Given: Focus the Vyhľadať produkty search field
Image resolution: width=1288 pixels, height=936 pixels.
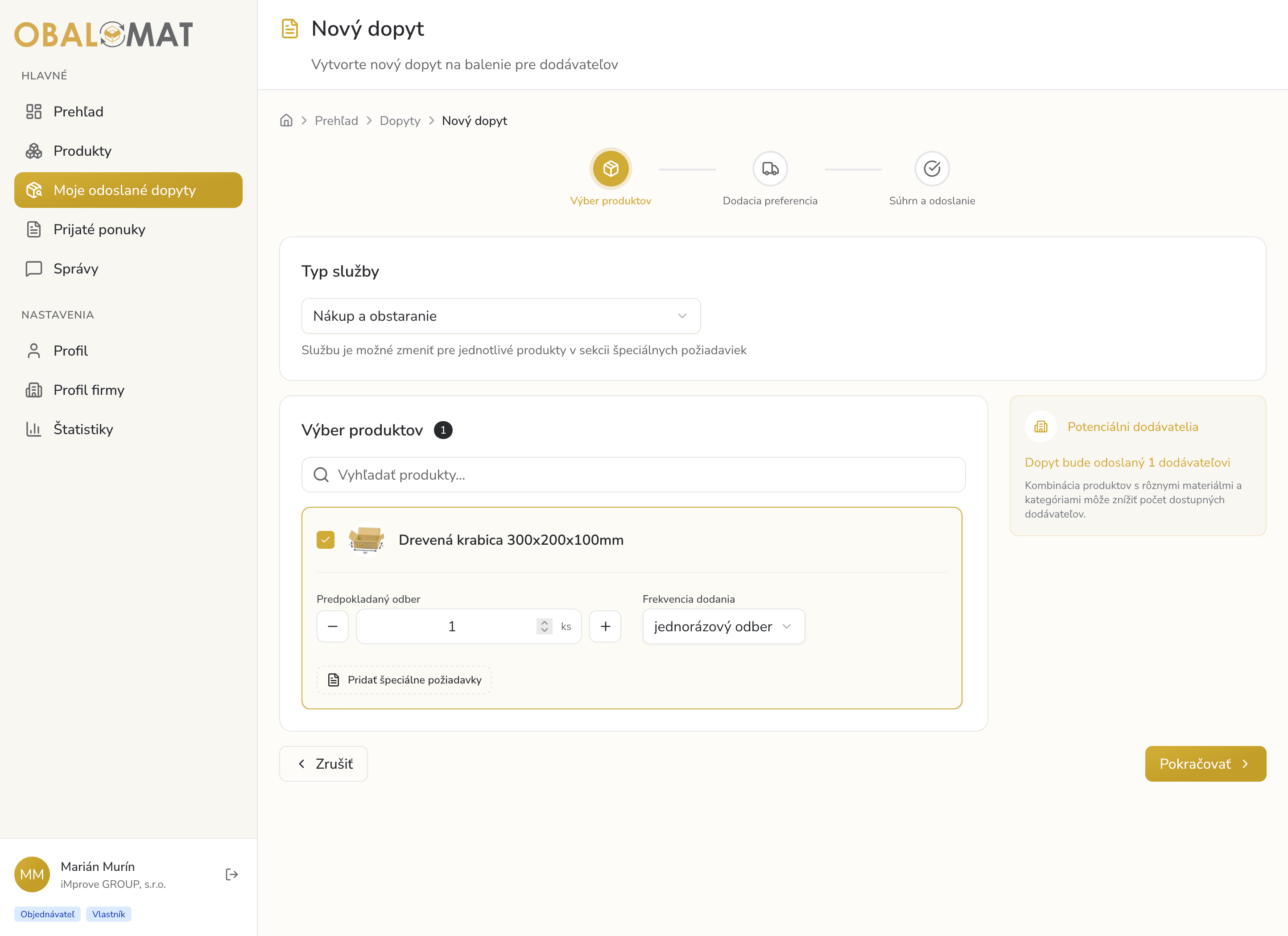Looking at the screenshot, I should click(633, 475).
